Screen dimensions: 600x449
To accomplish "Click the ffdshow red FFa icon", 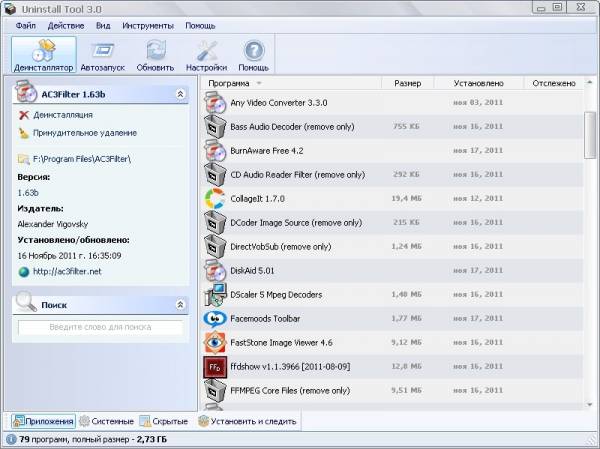I will point(215,367).
